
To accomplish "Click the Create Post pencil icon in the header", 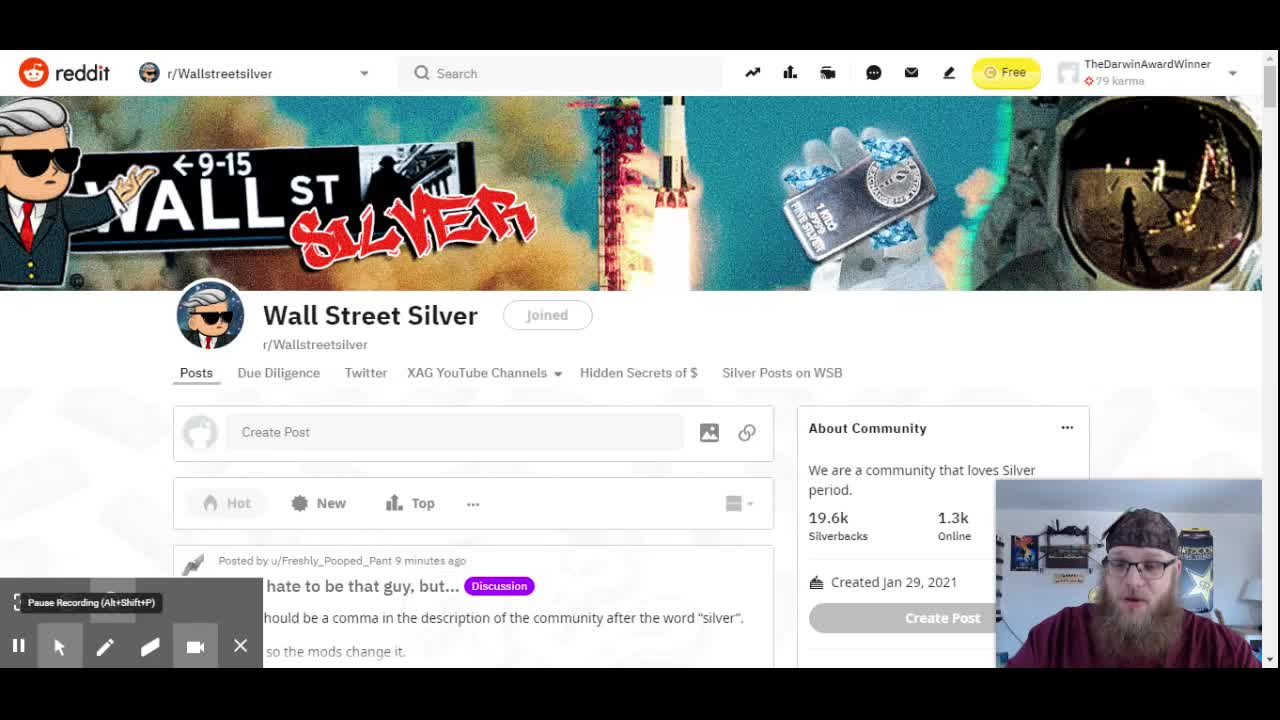I will 949,72.
